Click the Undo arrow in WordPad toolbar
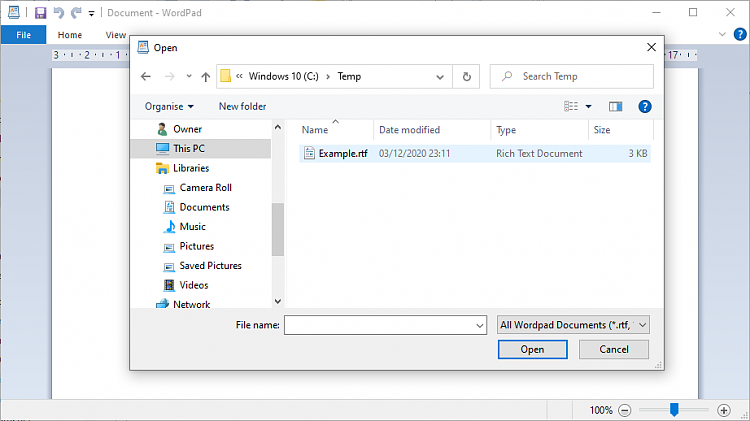The height and width of the screenshot is (421, 750). point(58,13)
